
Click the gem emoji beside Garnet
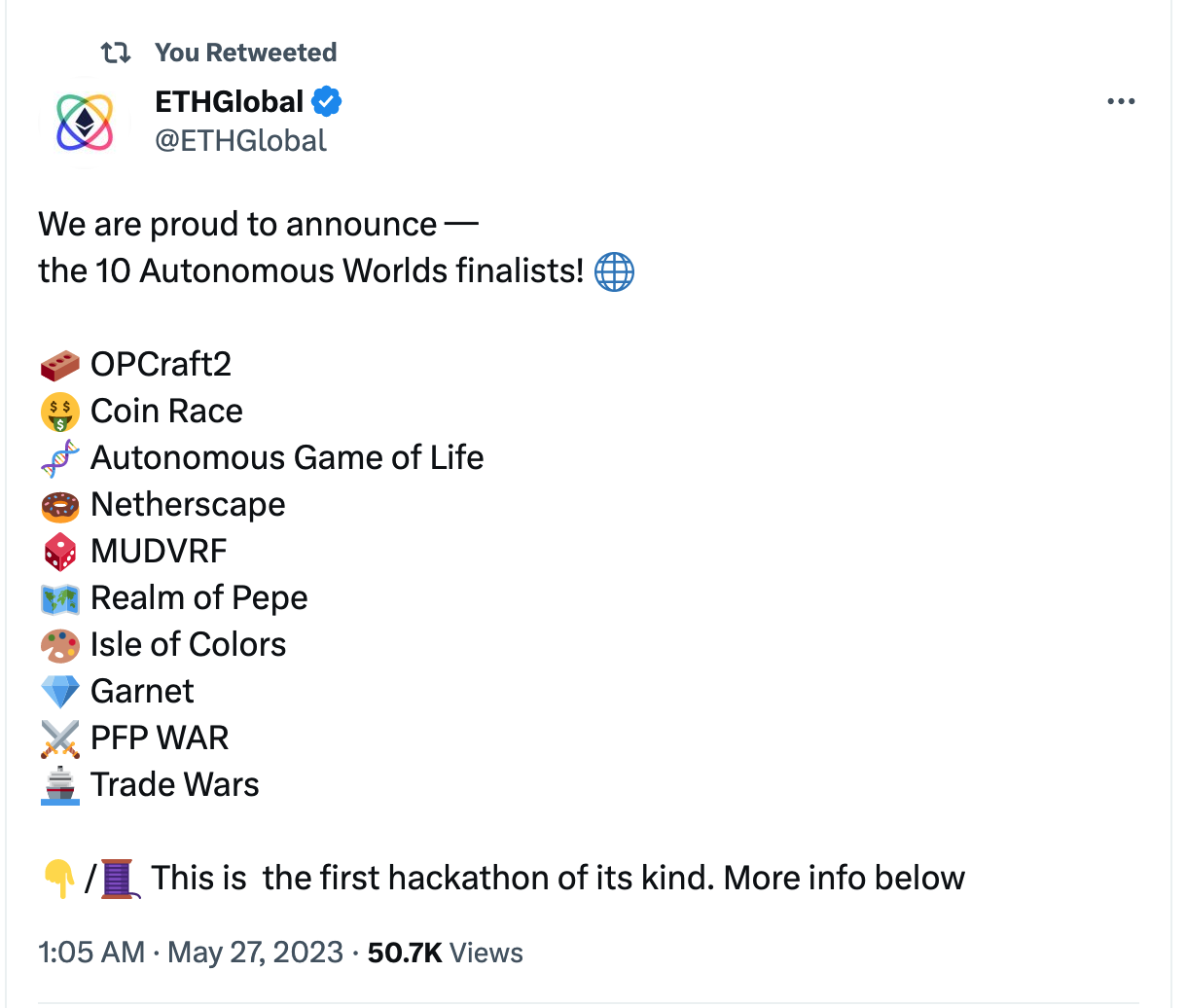click(60, 692)
